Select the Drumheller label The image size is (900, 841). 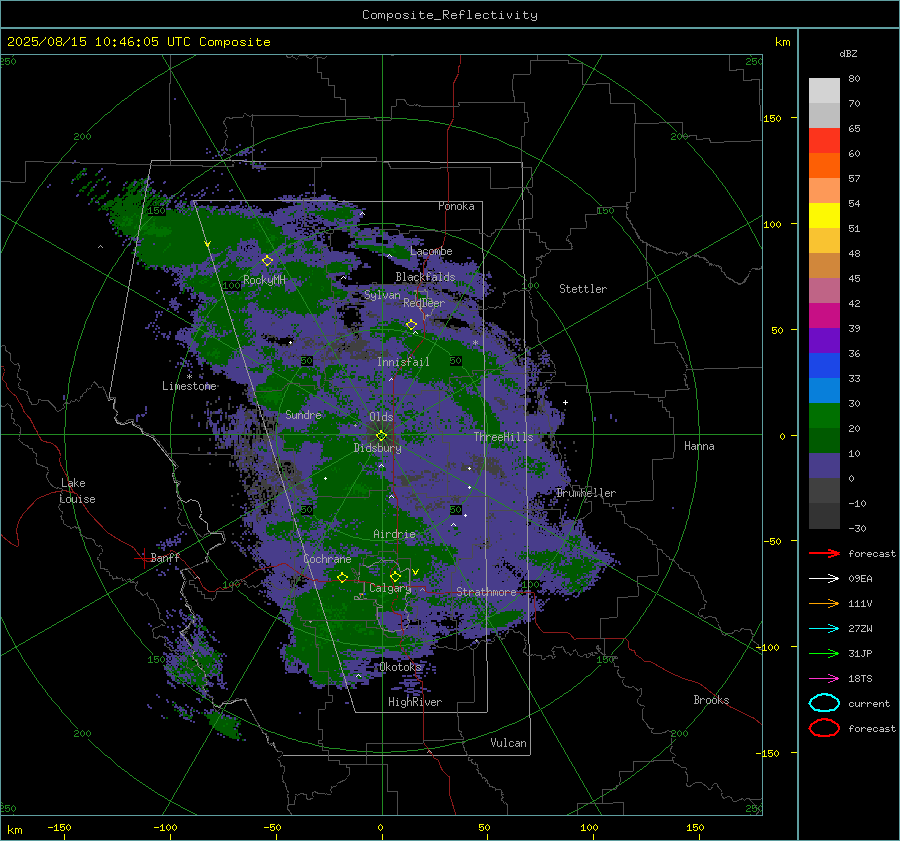pos(586,493)
